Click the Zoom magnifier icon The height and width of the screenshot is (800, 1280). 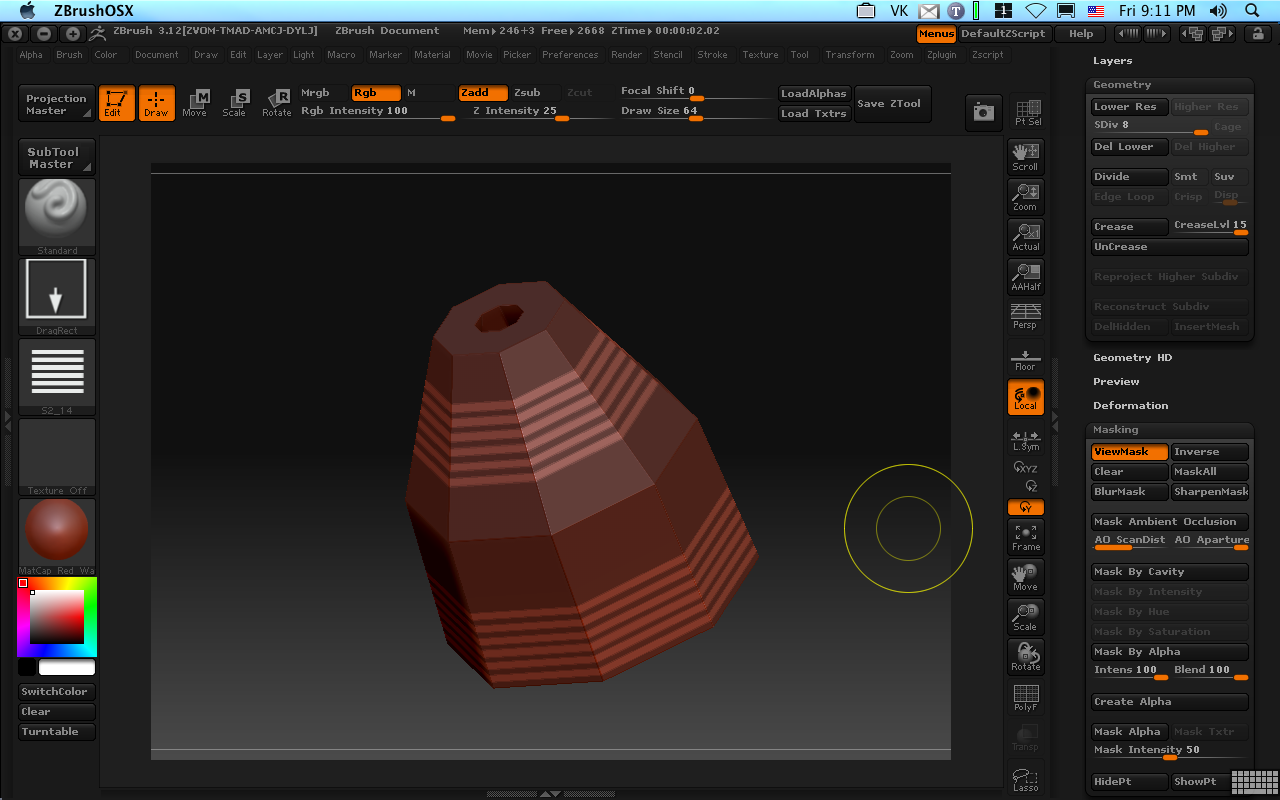click(1025, 196)
